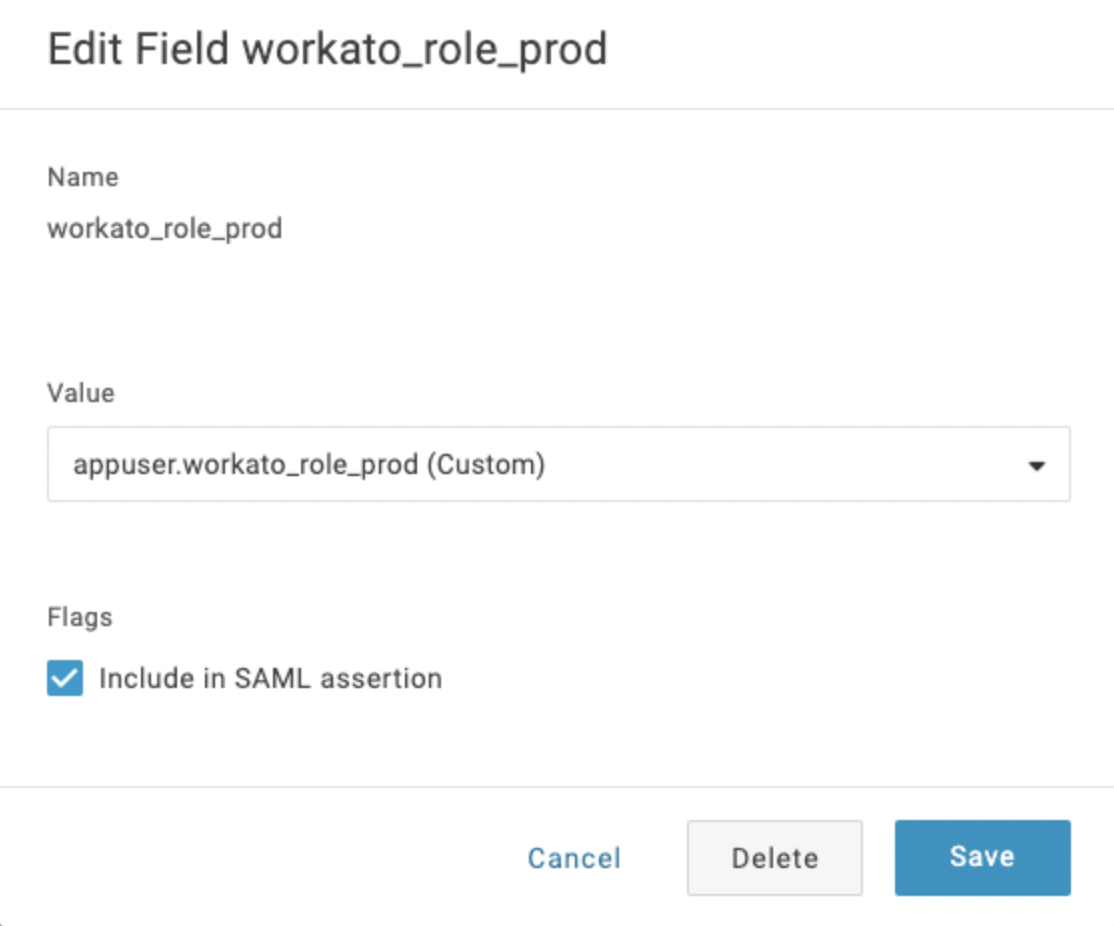Uncheck the Include in SAML assertion checkbox
Viewport: 1114px width, 926px height.
pos(65,679)
